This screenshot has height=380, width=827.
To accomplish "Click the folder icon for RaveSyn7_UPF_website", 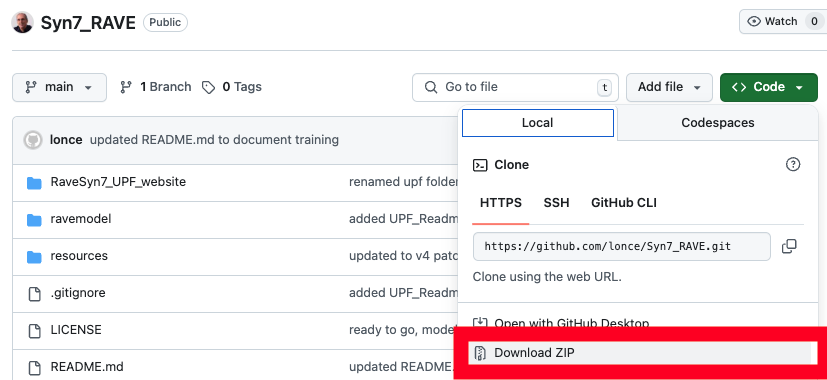I will 34,183.
